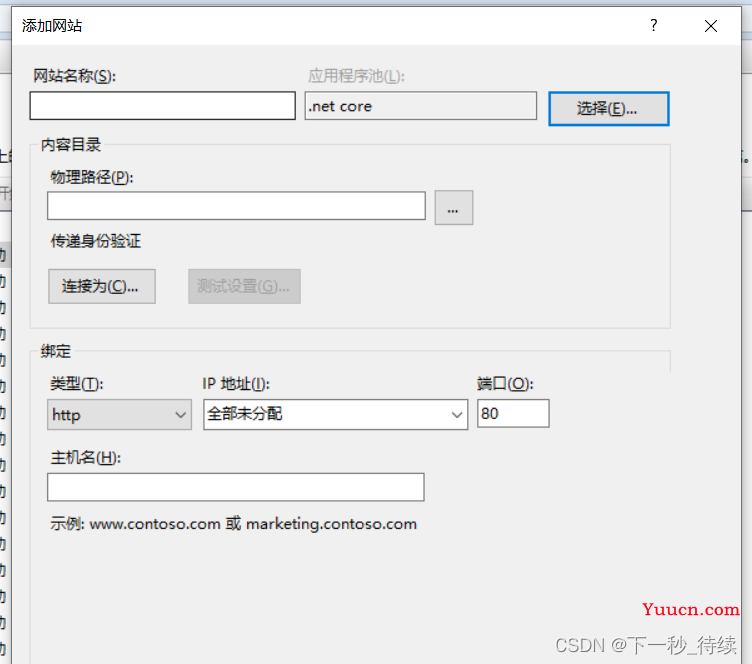Click the 网站名称(S) label
752x664 pixels.
tap(74, 76)
